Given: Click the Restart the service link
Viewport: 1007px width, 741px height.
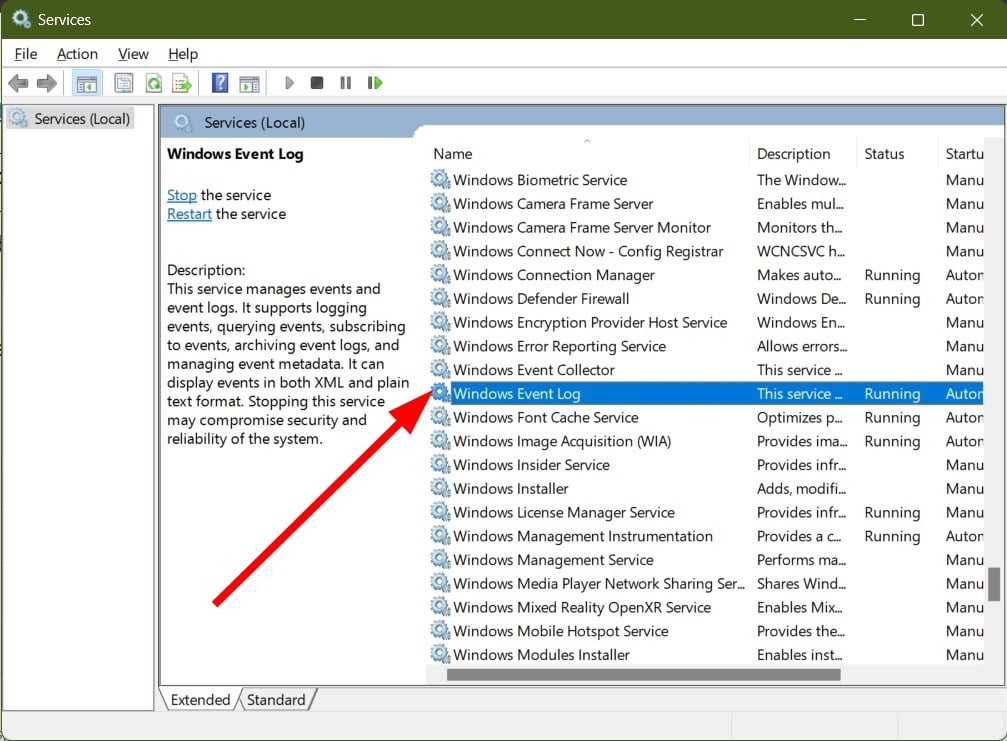Looking at the screenshot, I should (x=189, y=214).
